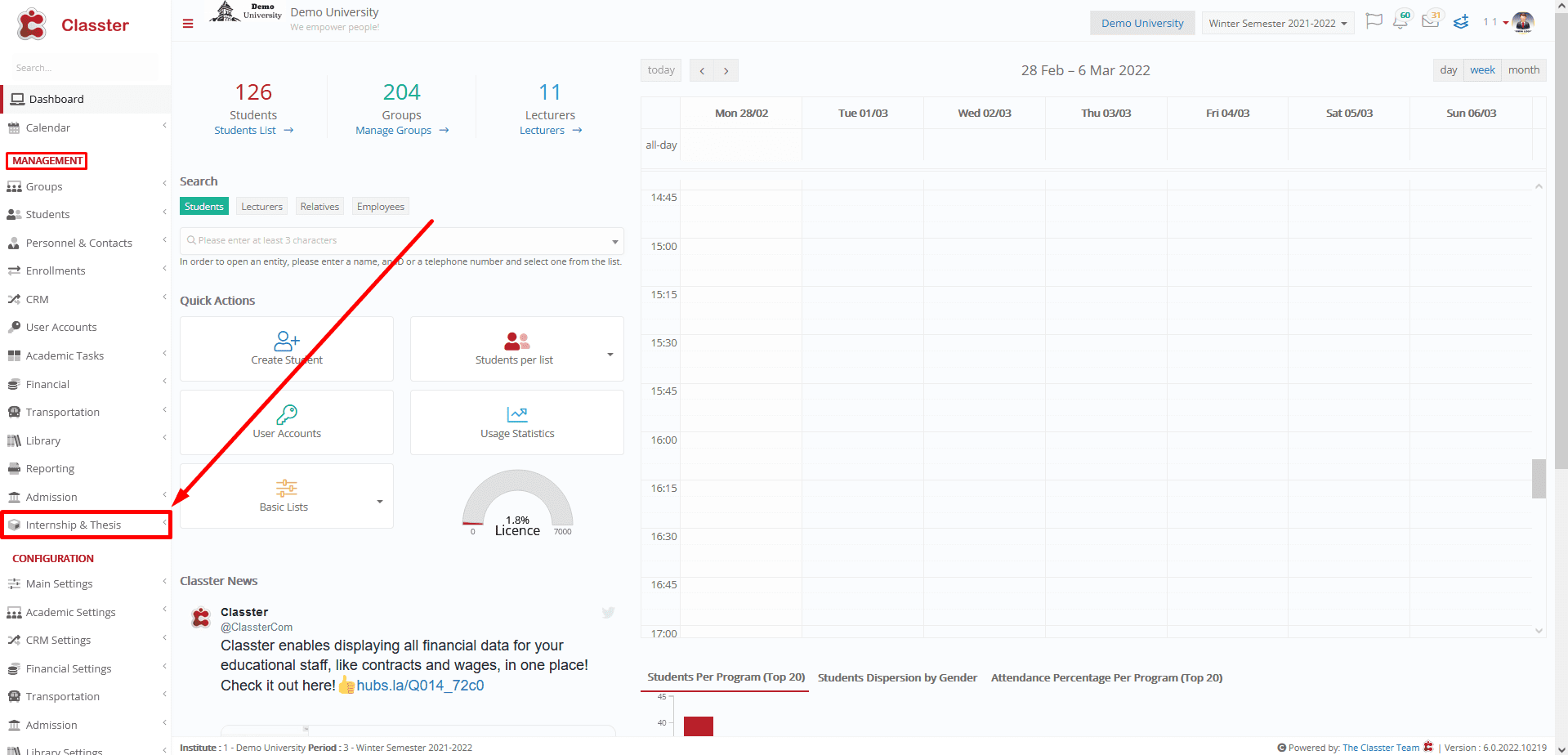The width and height of the screenshot is (1568, 755).
Task: Click the Twitter bird icon in news
Action: click(x=609, y=612)
